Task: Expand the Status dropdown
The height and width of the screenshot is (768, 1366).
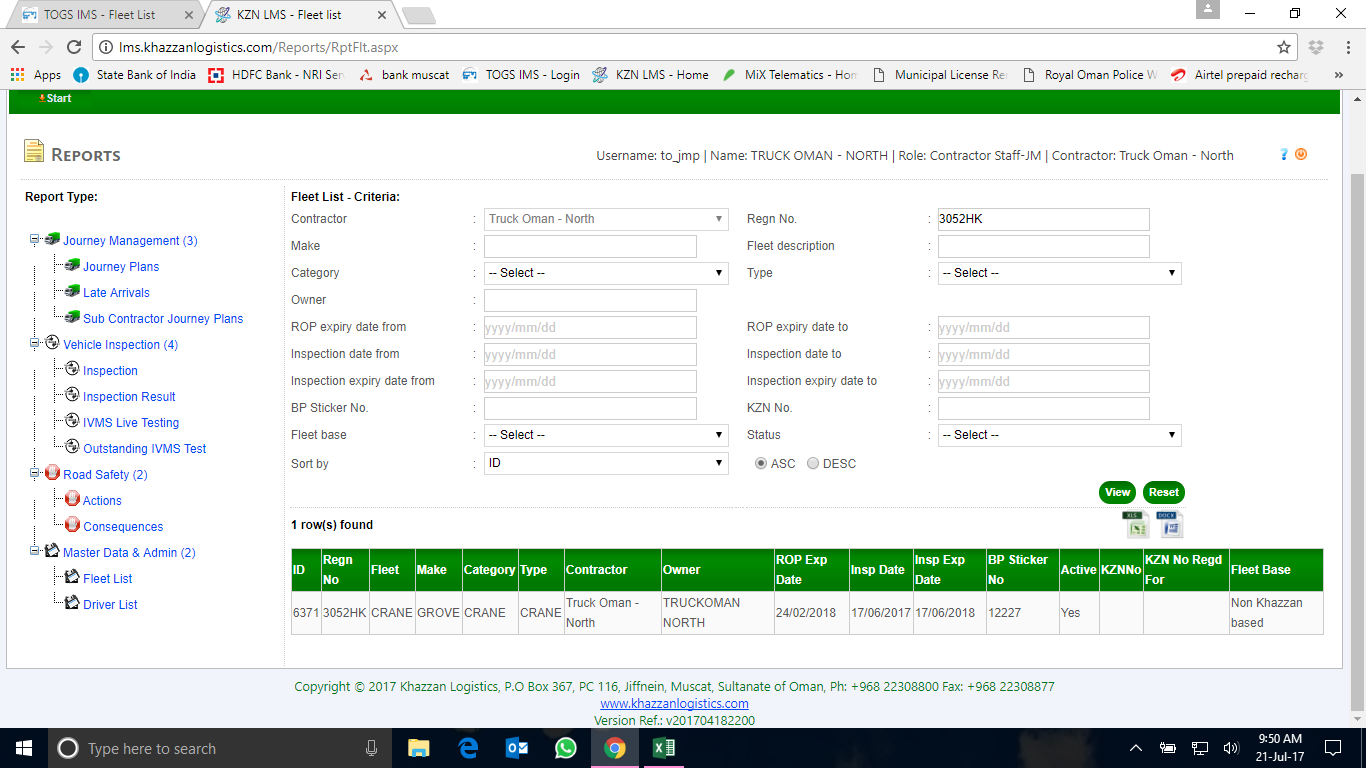Action: point(1059,435)
